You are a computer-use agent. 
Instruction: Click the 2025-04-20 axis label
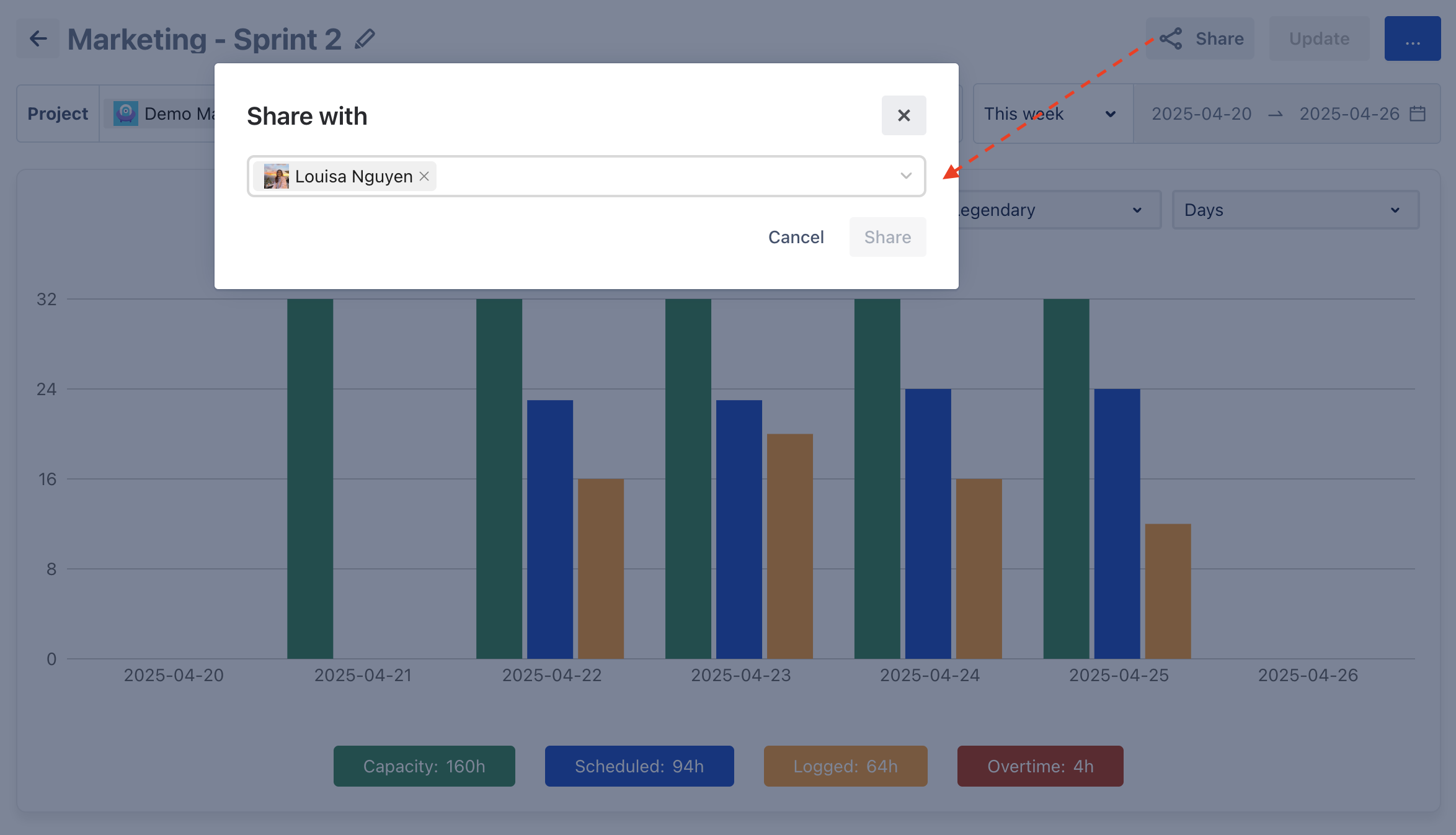pos(174,675)
